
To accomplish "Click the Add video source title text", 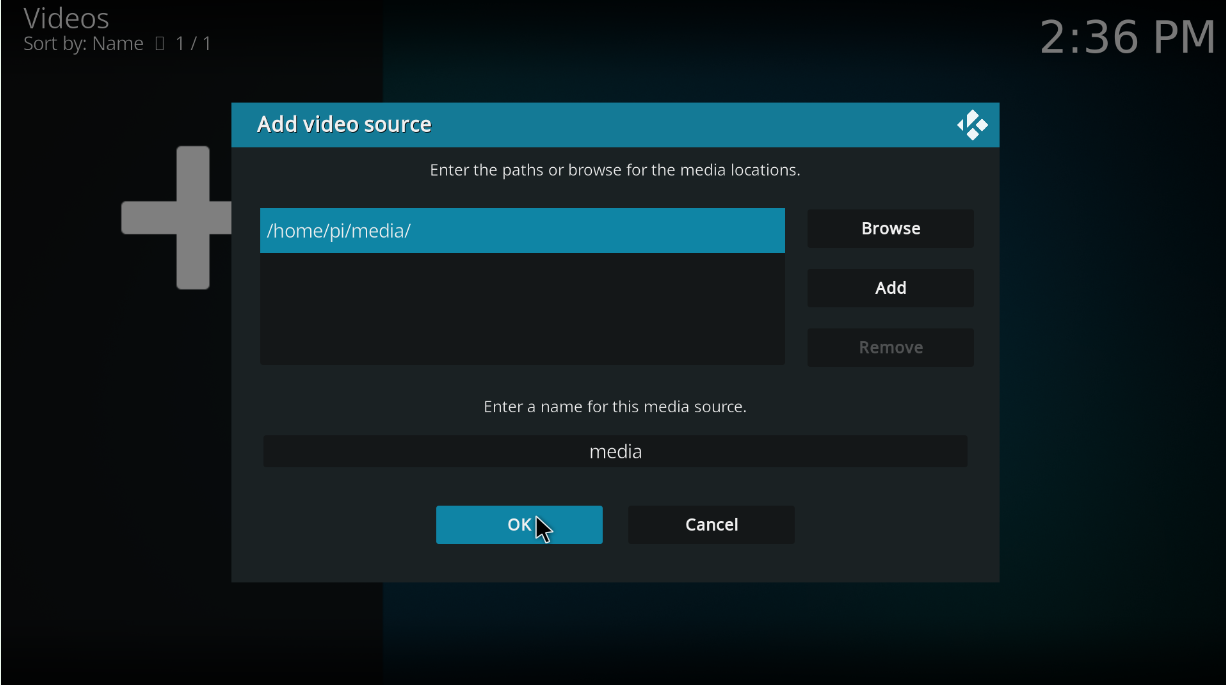I will coord(344,125).
